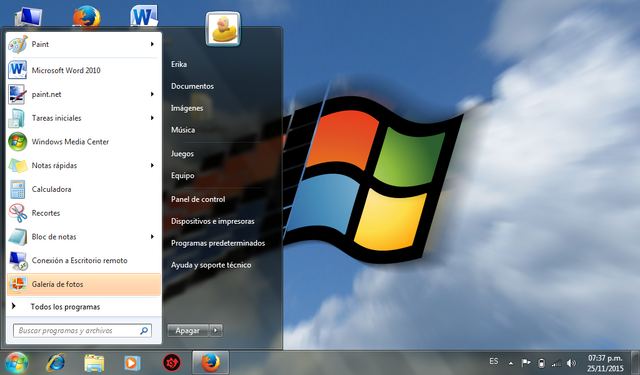Launch Windows Media Center icon

coord(18,142)
